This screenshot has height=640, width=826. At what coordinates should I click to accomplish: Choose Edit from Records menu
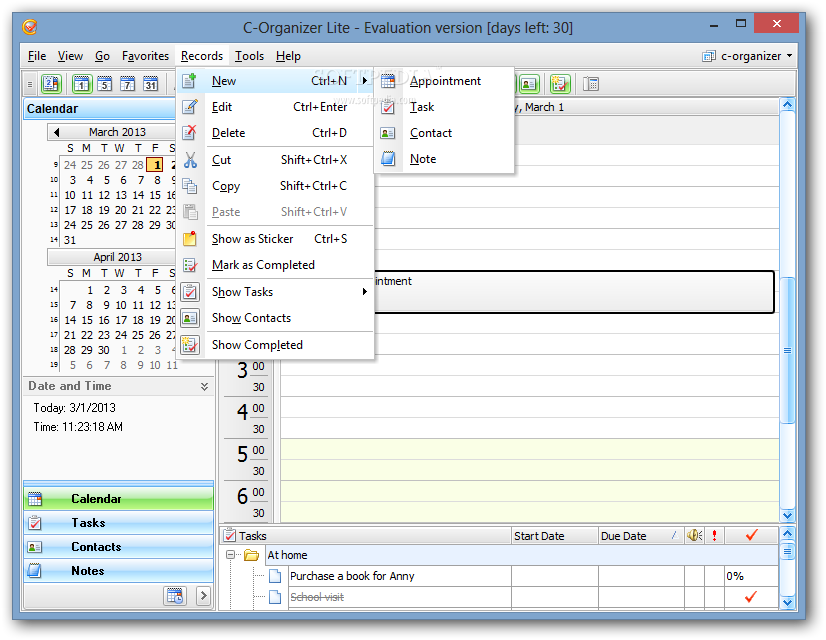tap(275, 107)
